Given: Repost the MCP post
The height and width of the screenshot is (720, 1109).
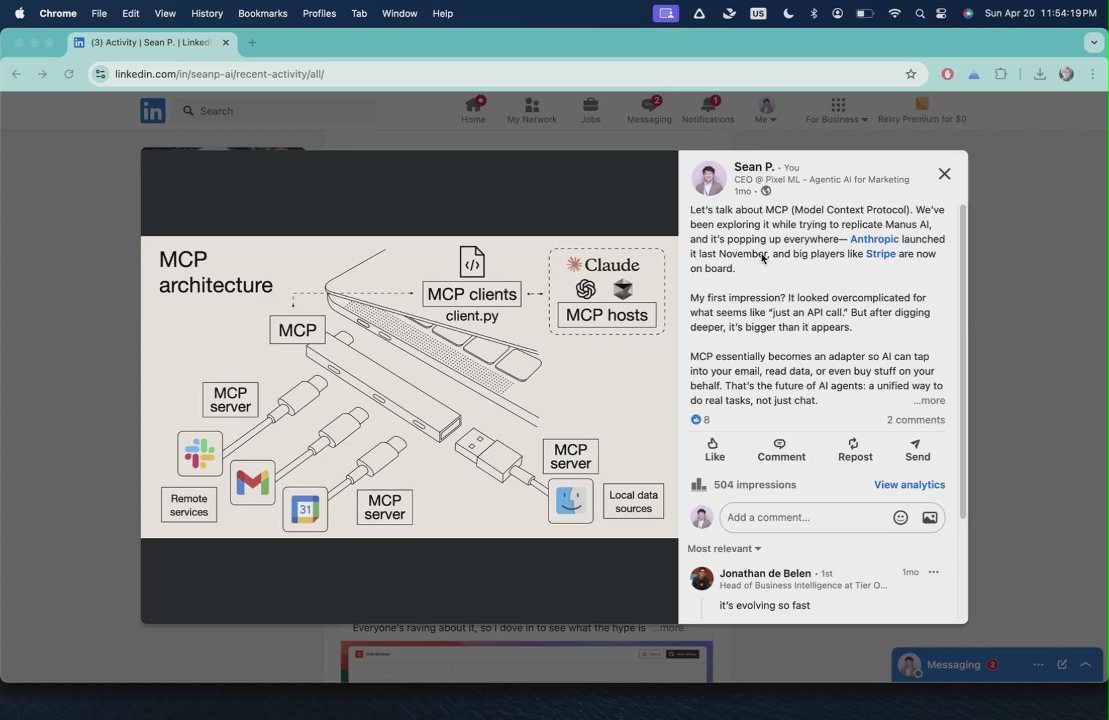Looking at the screenshot, I should 855,450.
